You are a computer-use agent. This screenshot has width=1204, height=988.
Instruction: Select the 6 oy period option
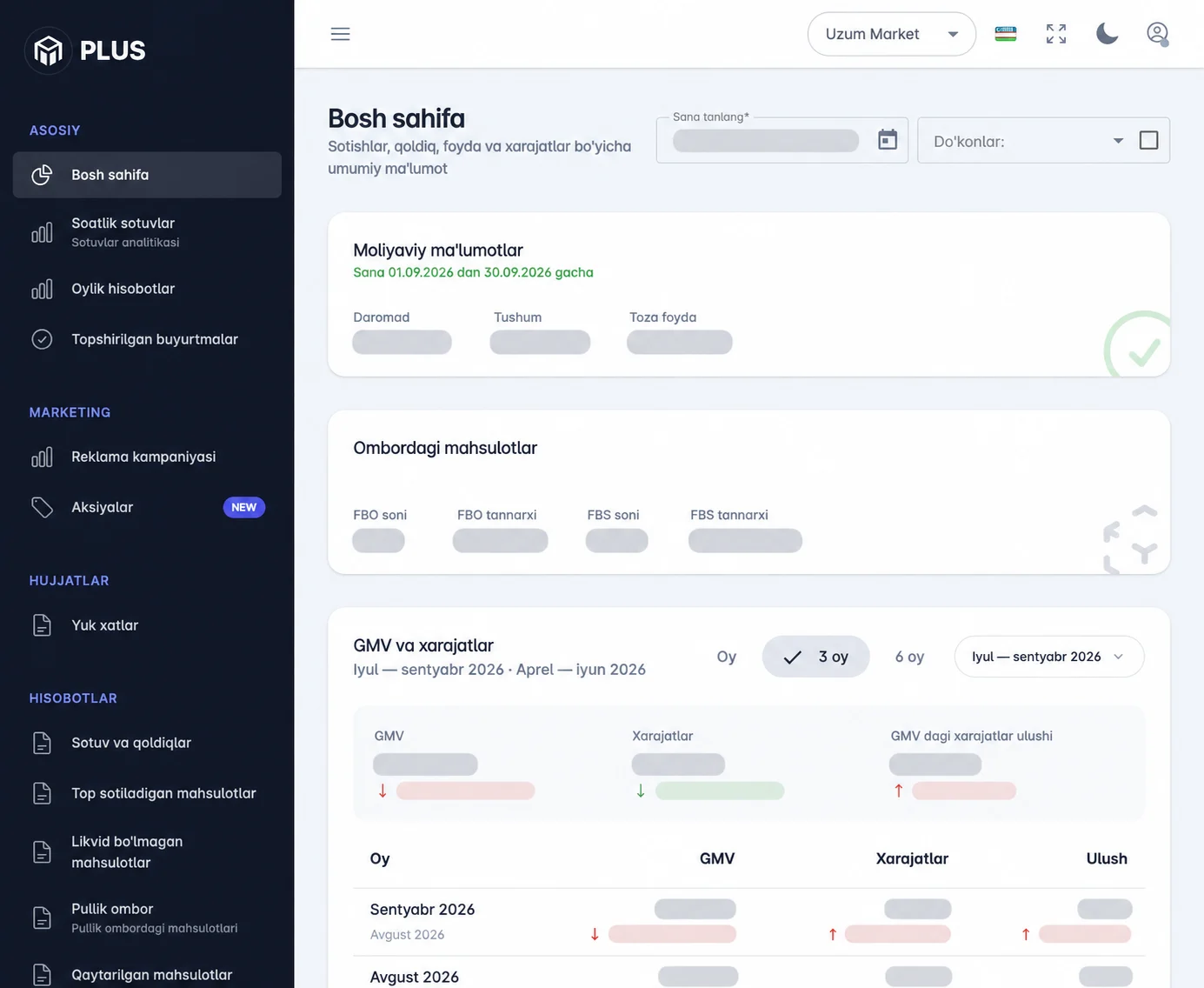coord(909,657)
